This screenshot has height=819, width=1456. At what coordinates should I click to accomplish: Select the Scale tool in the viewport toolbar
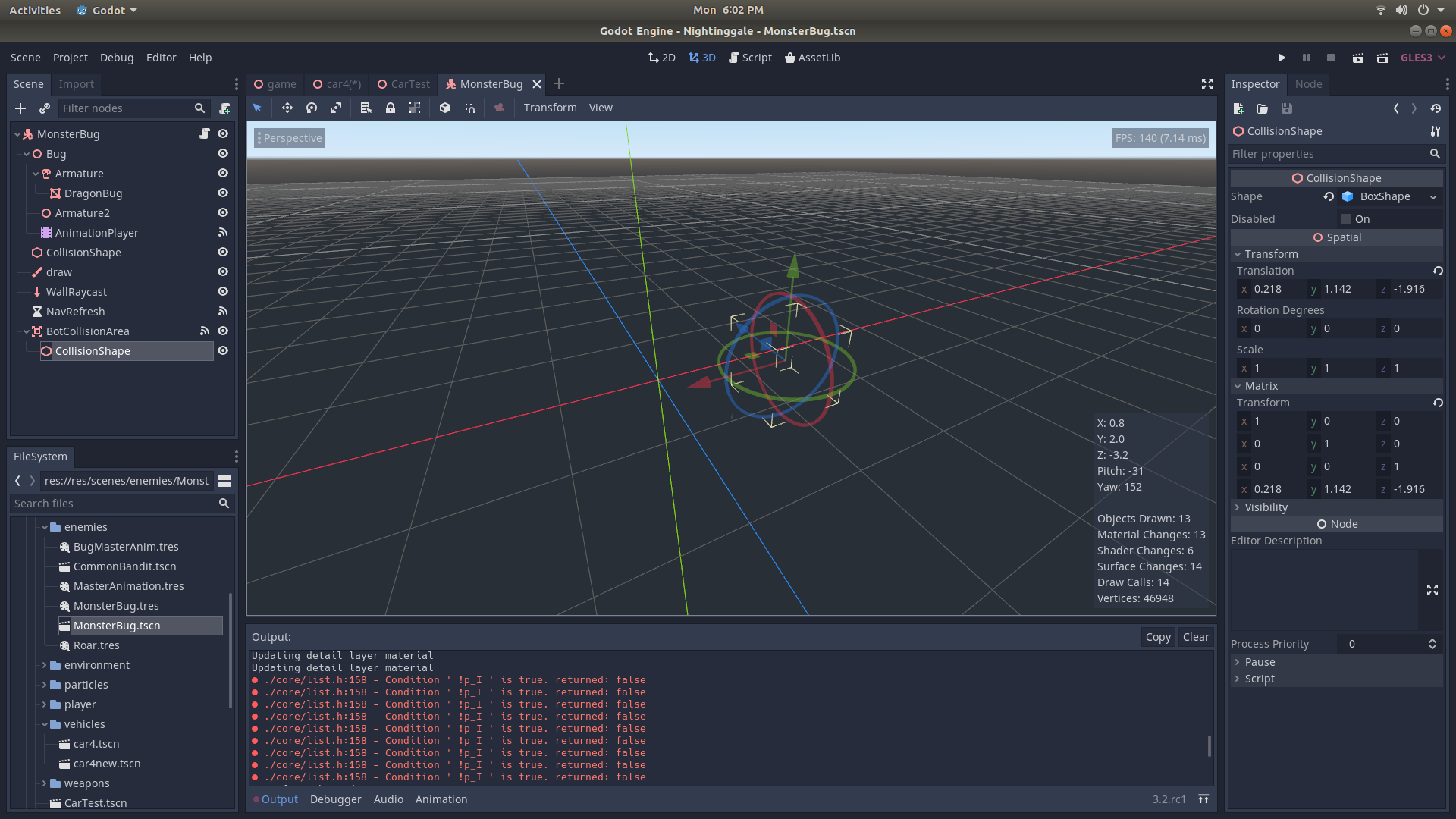335,108
